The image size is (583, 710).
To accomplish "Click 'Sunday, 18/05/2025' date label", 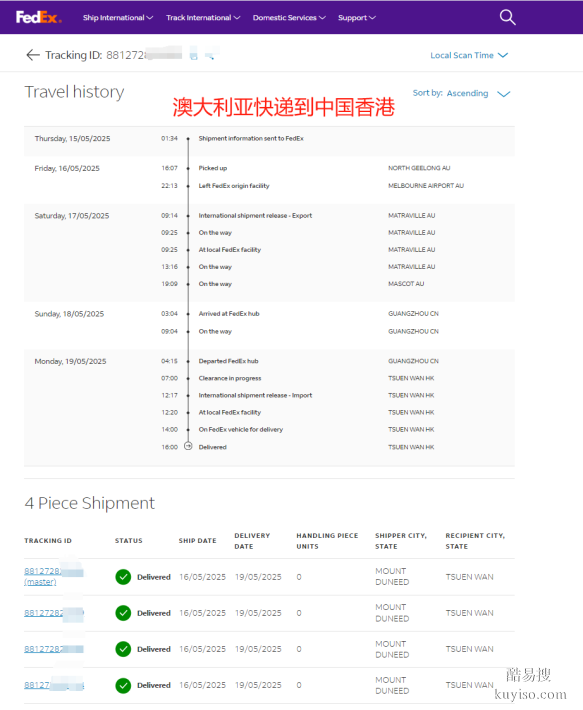I will pos(69,314).
